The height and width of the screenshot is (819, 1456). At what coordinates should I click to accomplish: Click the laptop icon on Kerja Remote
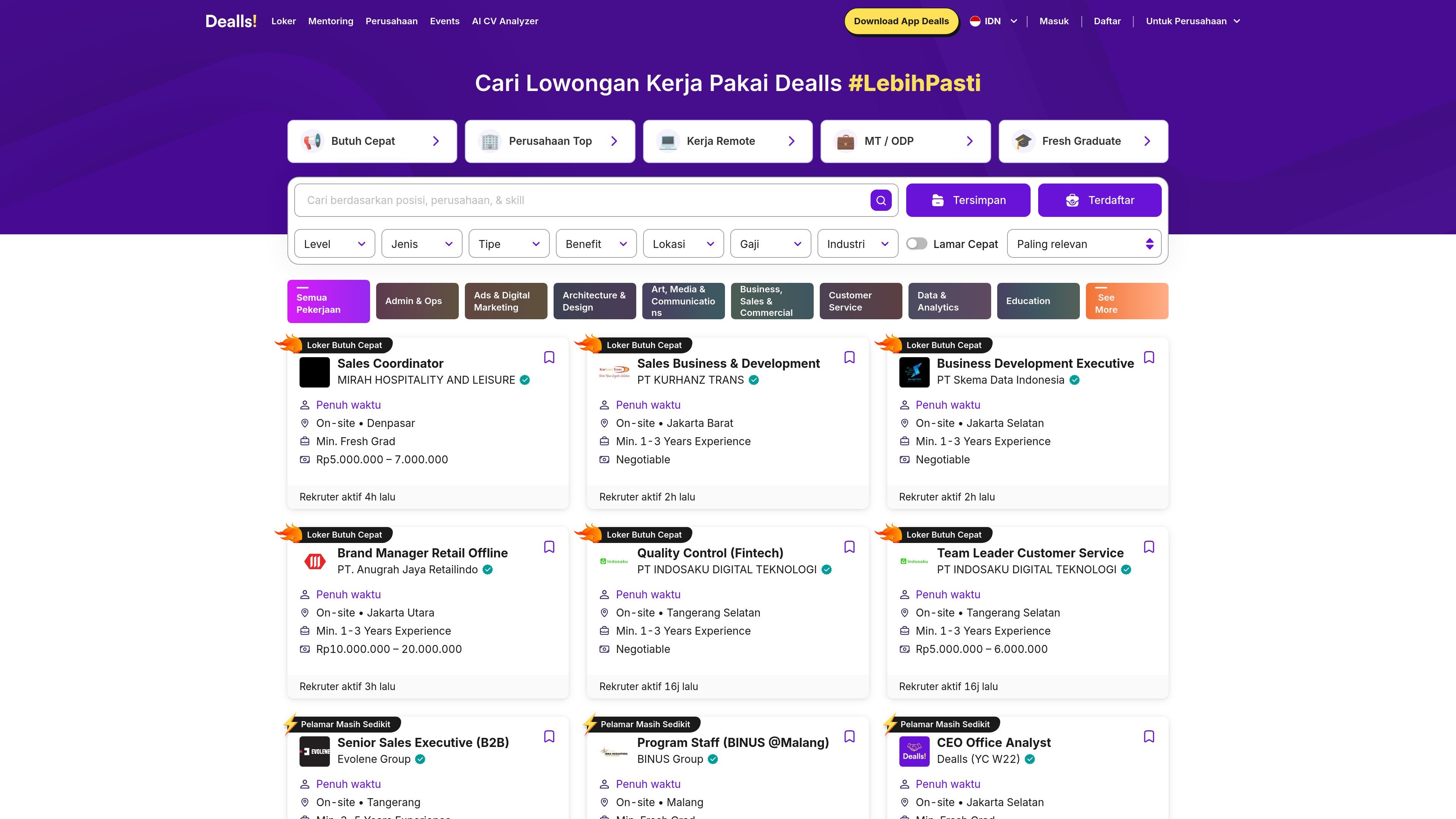click(667, 141)
